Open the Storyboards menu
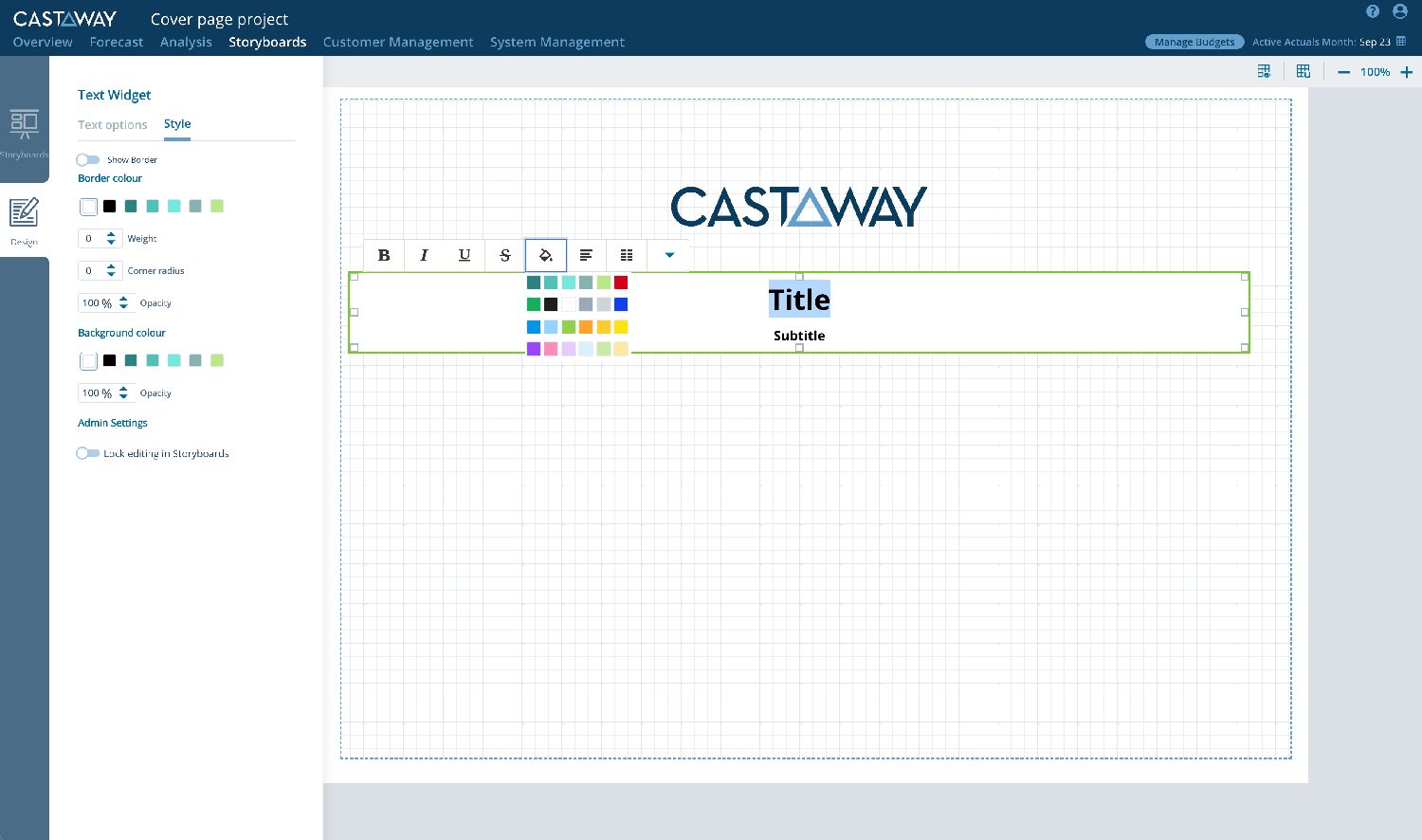This screenshot has width=1422, height=840. tap(267, 42)
